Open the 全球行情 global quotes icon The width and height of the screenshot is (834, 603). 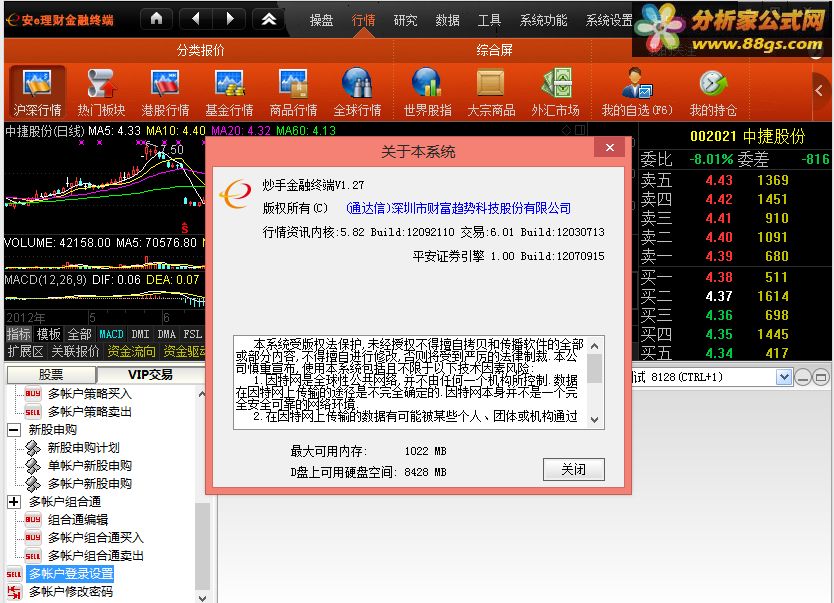click(x=357, y=91)
